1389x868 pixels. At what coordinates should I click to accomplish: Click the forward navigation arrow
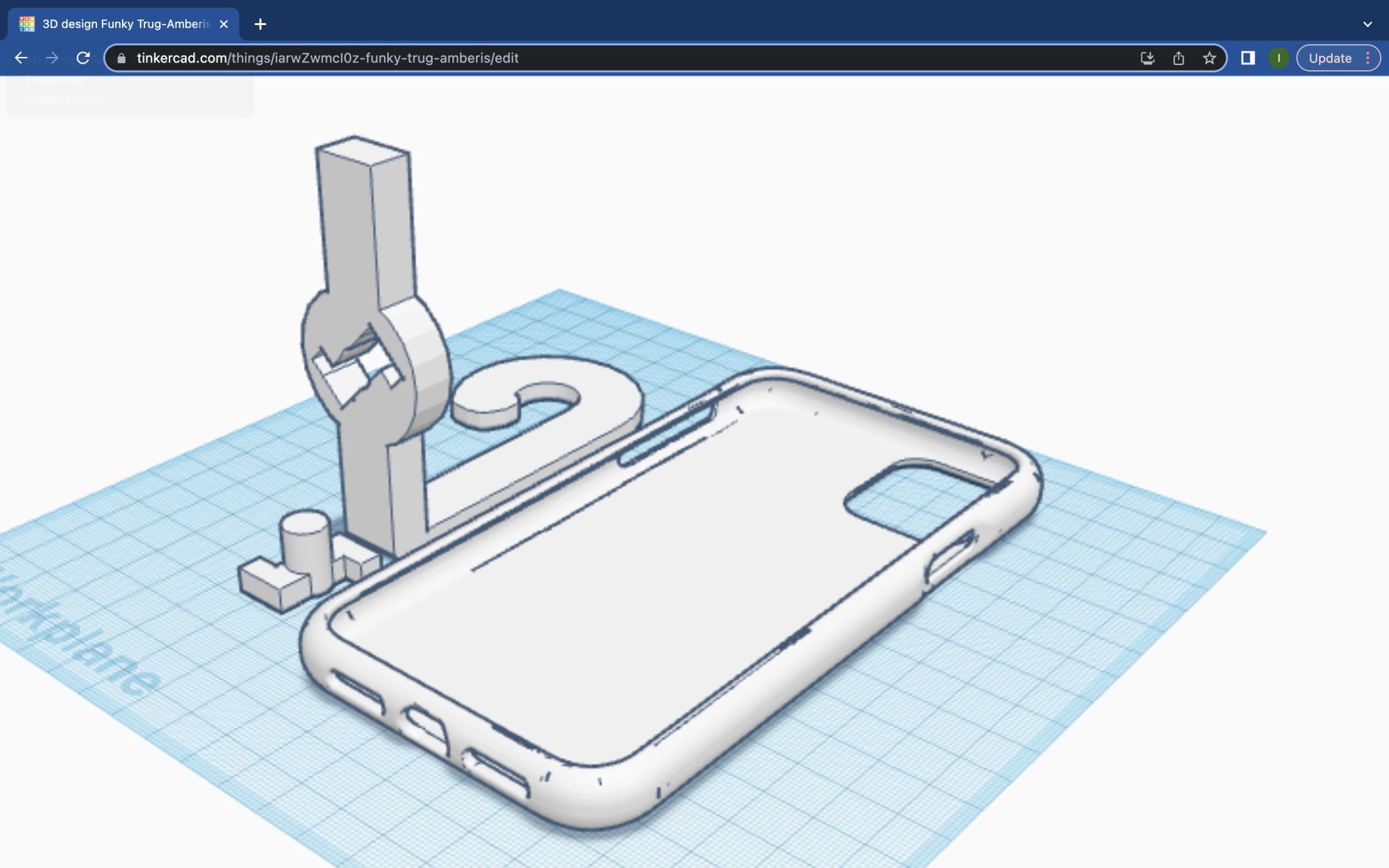pyautogui.click(x=52, y=58)
